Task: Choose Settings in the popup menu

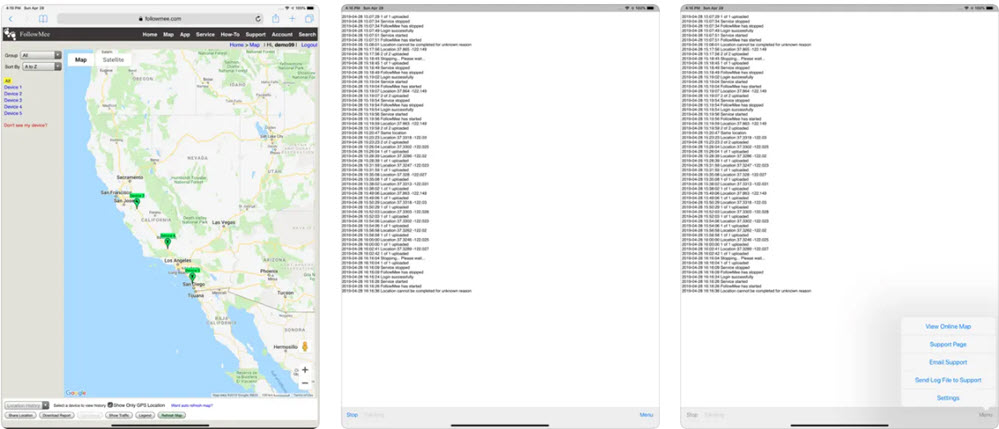Action: 948,398
